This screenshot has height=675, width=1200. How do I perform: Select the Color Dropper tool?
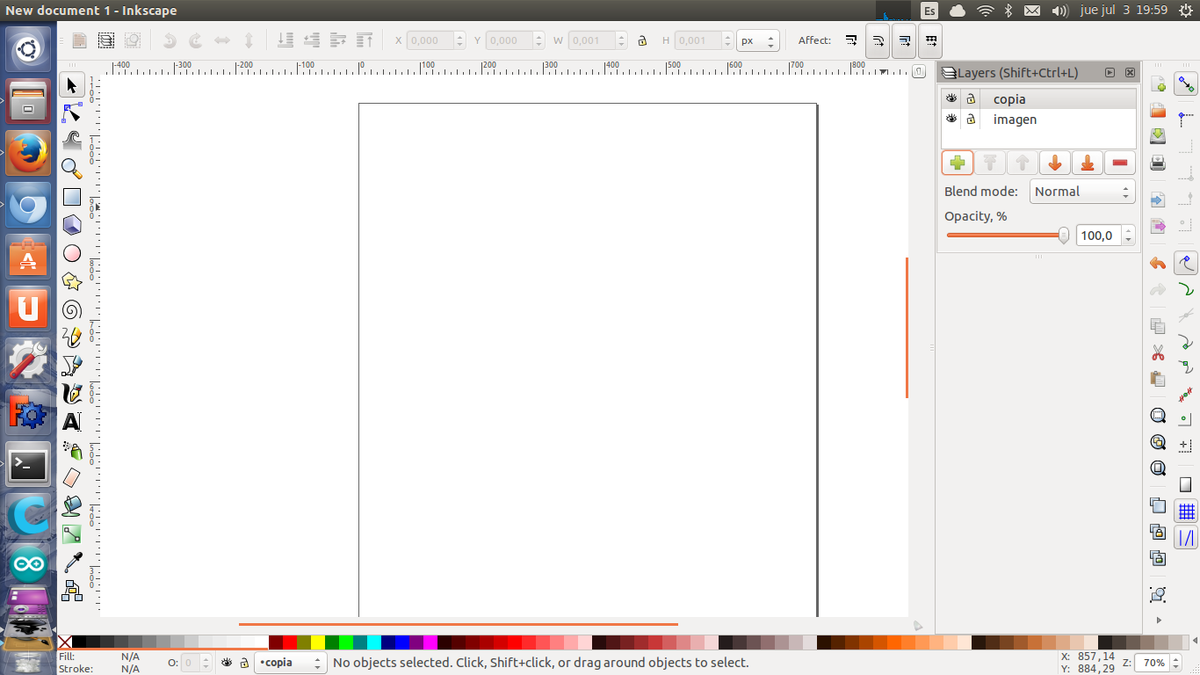pyautogui.click(x=72, y=562)
